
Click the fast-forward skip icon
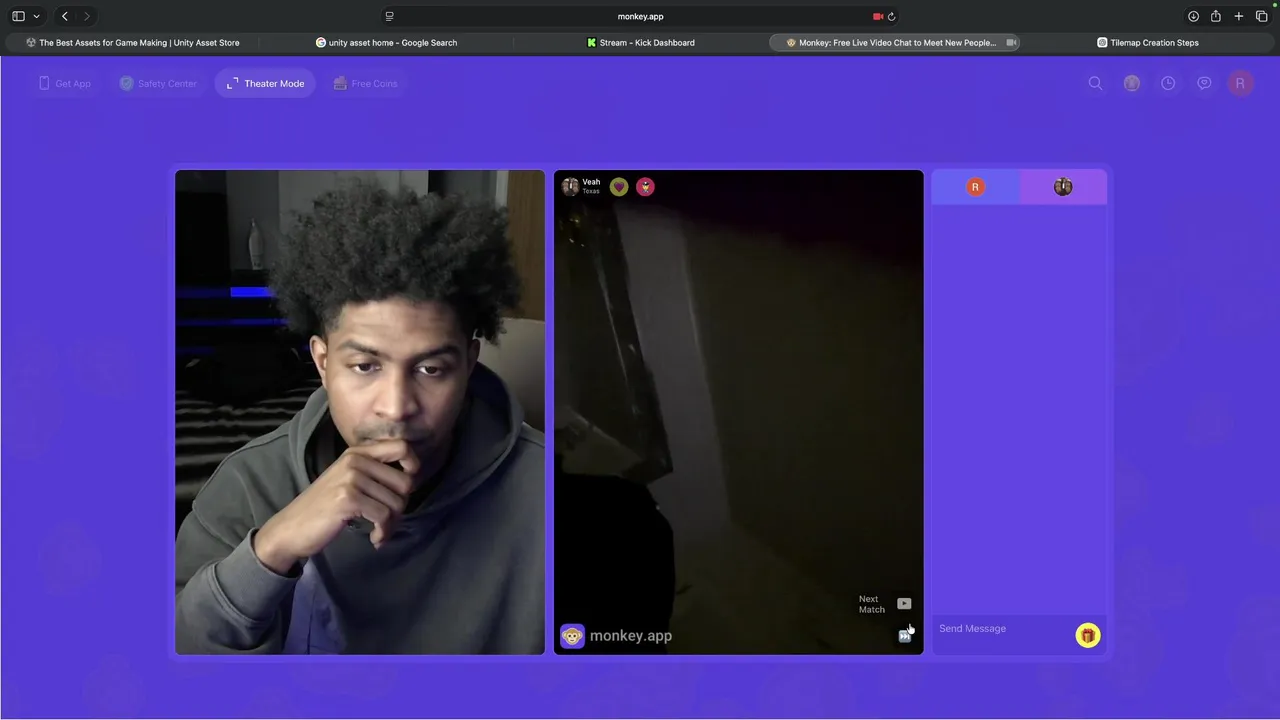point(904,636)
